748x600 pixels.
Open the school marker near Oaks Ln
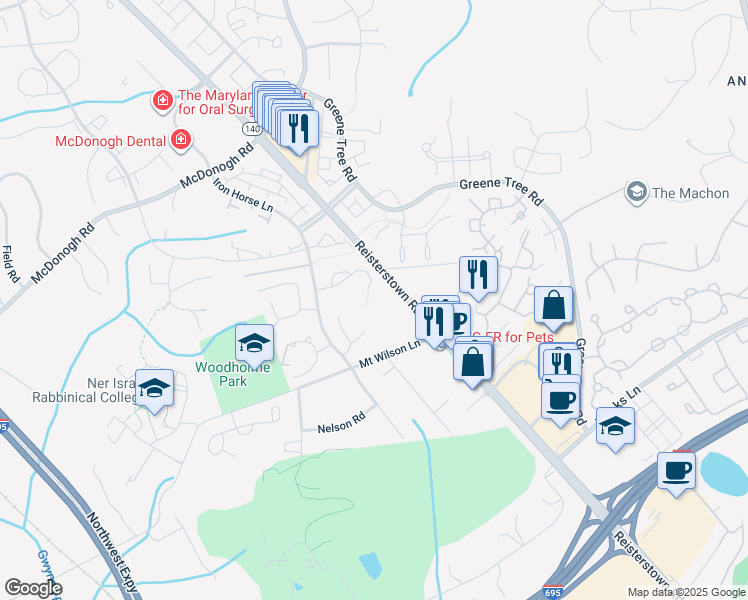click(x=615, y=427)
